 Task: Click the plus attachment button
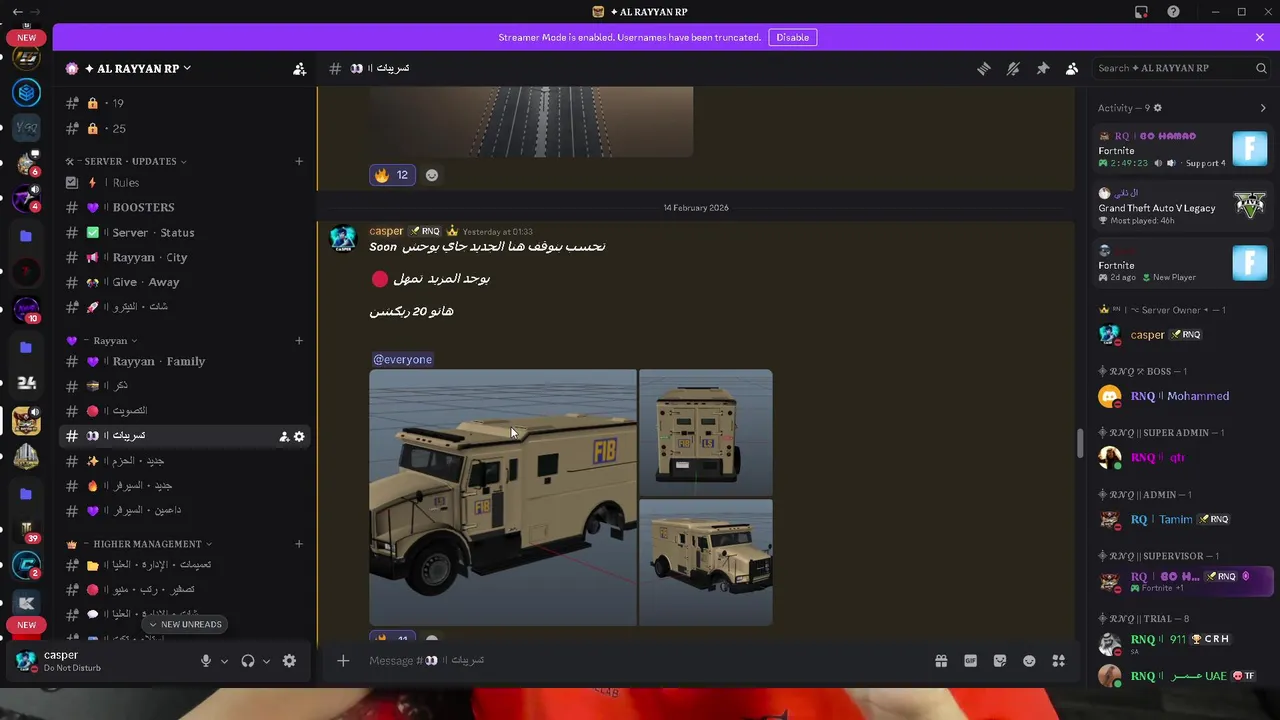[x=343, y=660]
